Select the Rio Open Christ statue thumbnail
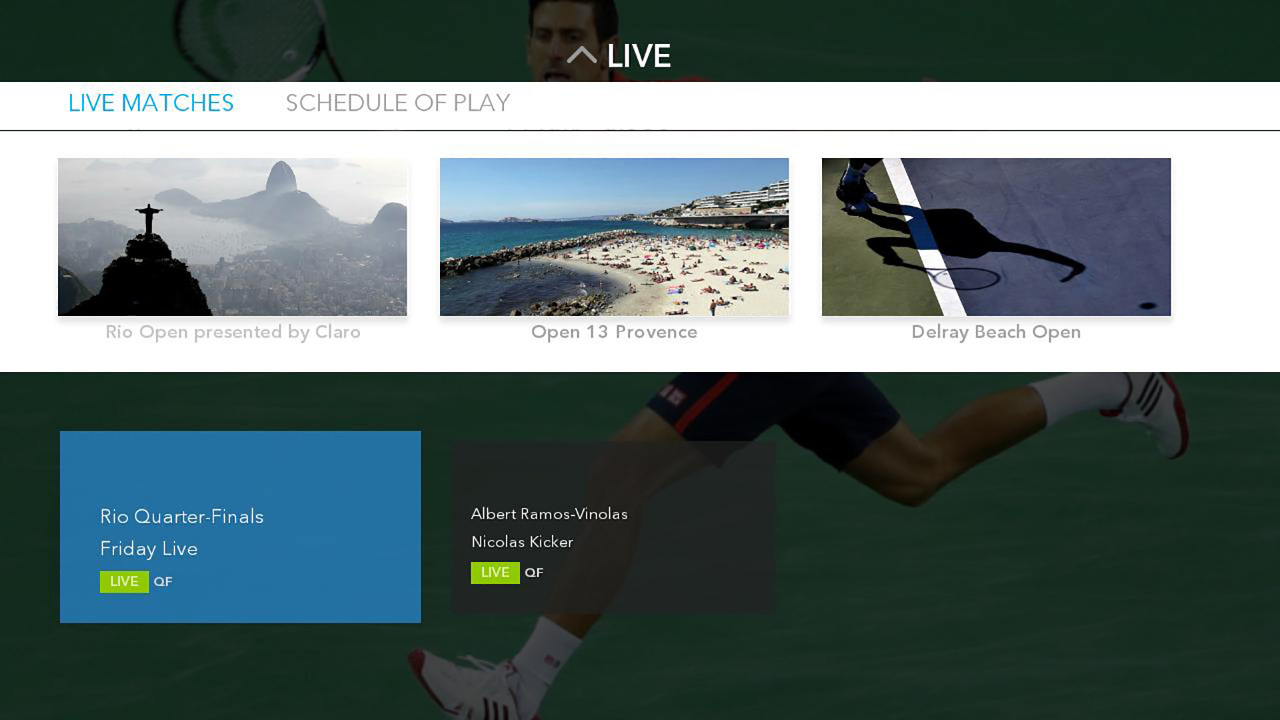The image size is (1280, 720). tap(232, 237)
